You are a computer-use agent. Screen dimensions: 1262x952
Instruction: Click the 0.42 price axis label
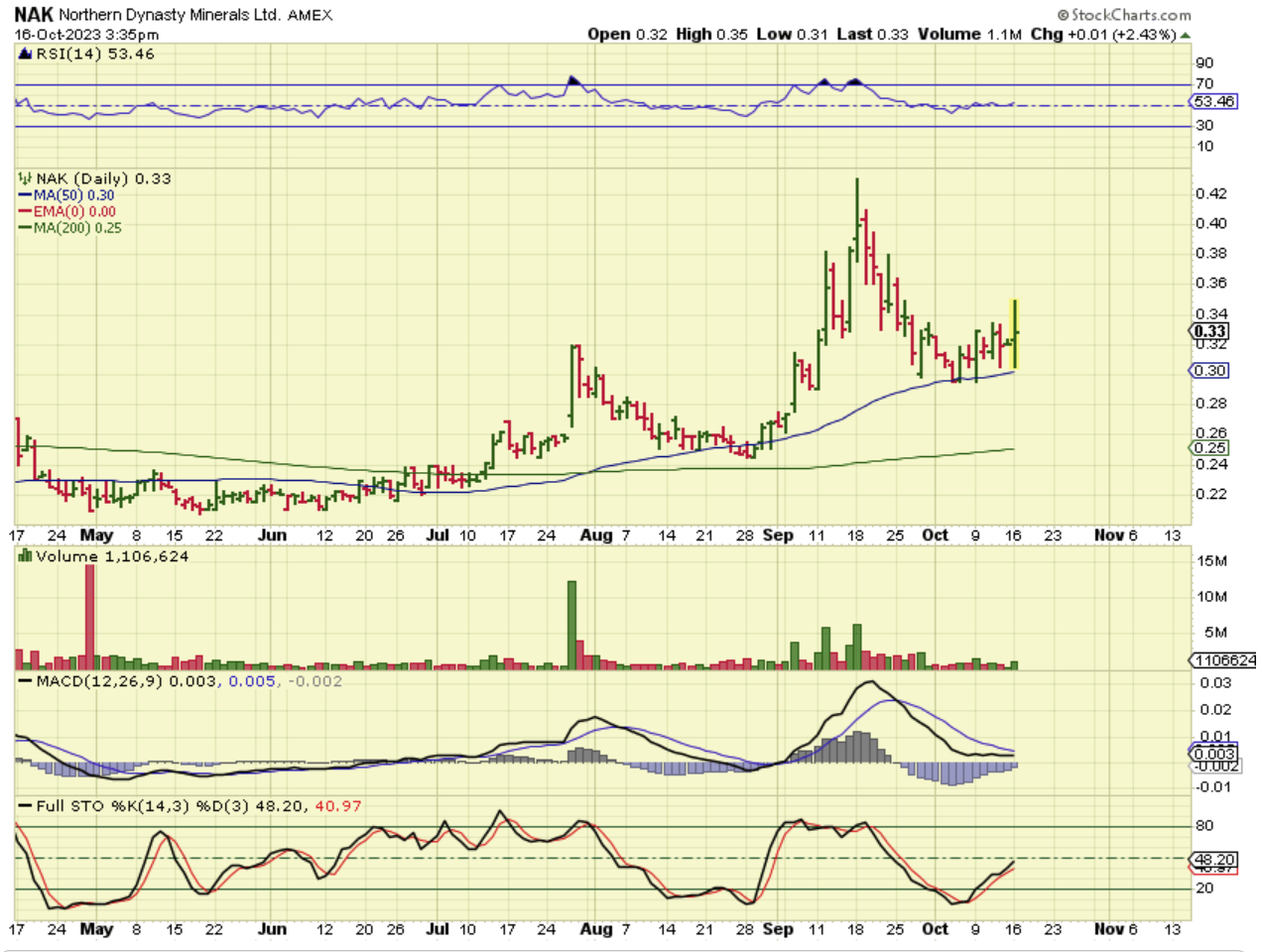pos(1211,193)
